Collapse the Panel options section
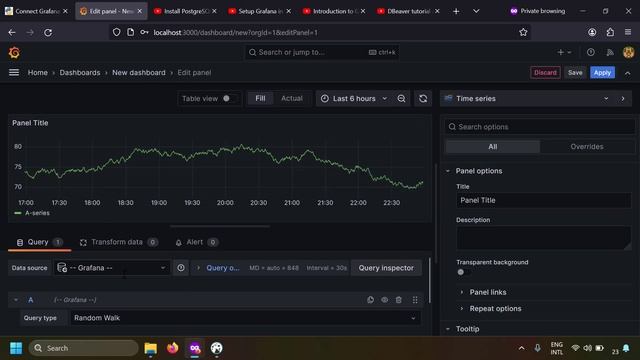Screen dimensions: 640x360 click(478, 171)
